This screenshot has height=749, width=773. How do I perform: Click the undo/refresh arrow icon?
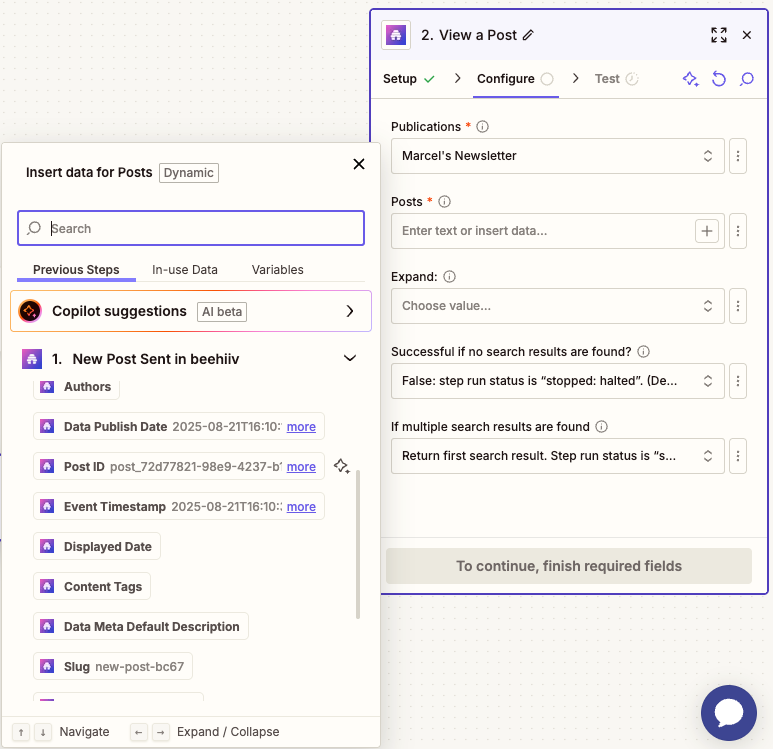[718, 79]
